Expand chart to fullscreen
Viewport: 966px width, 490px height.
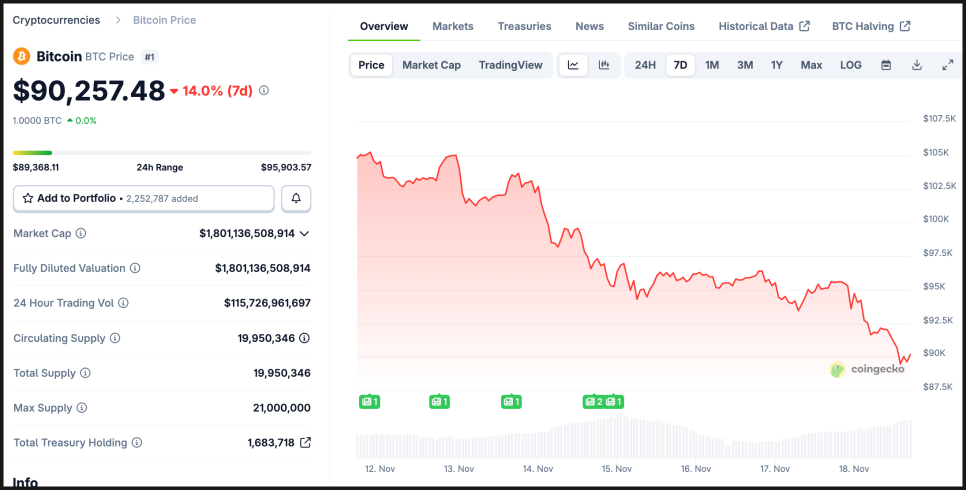(x=948, y=65)
